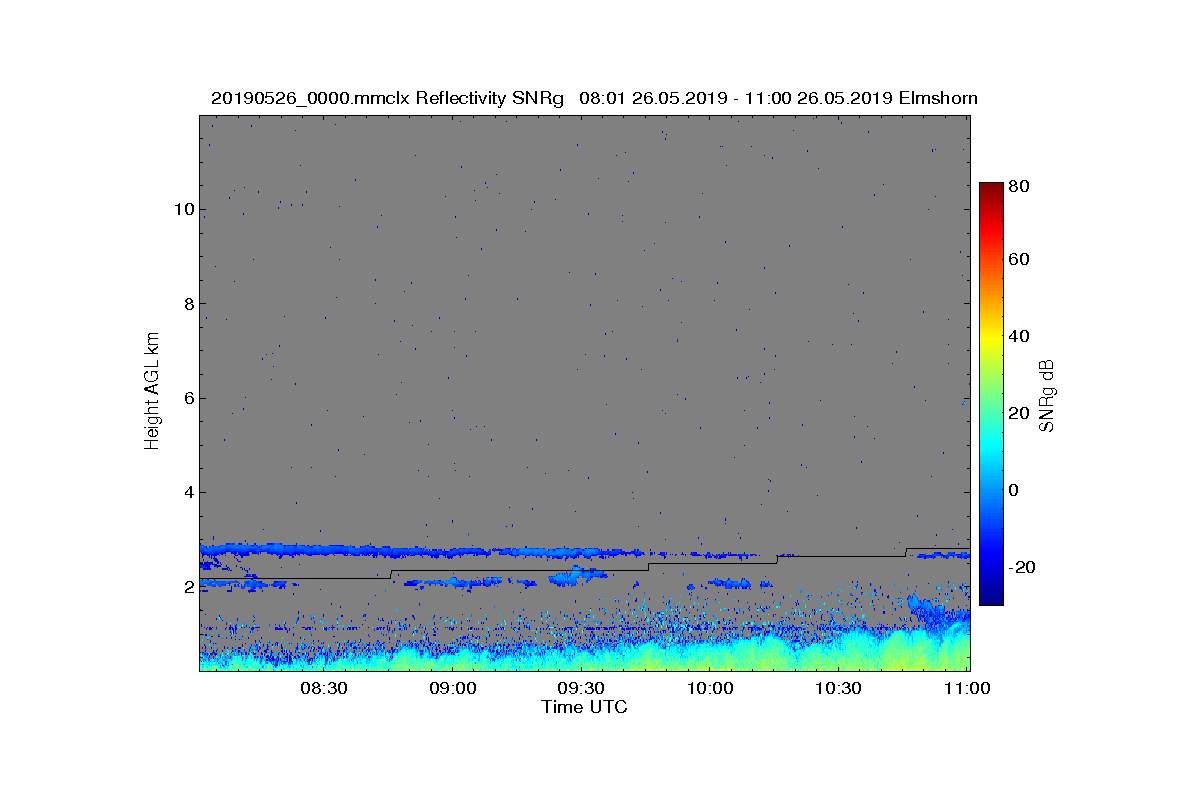The height and width of the screenshot is (800, 1200).
Task: Click the 09:30 time tick label
Action: click(x=581, y=689)
